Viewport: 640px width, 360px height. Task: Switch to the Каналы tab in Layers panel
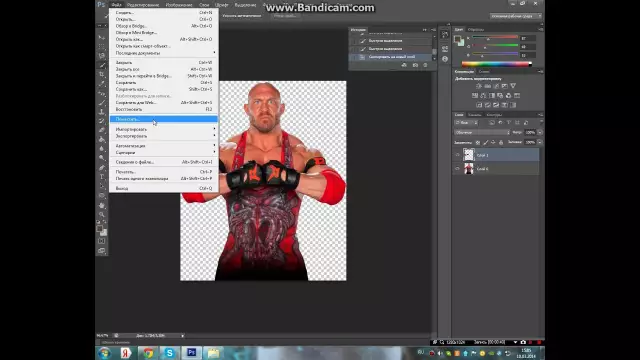coord(475,115)
